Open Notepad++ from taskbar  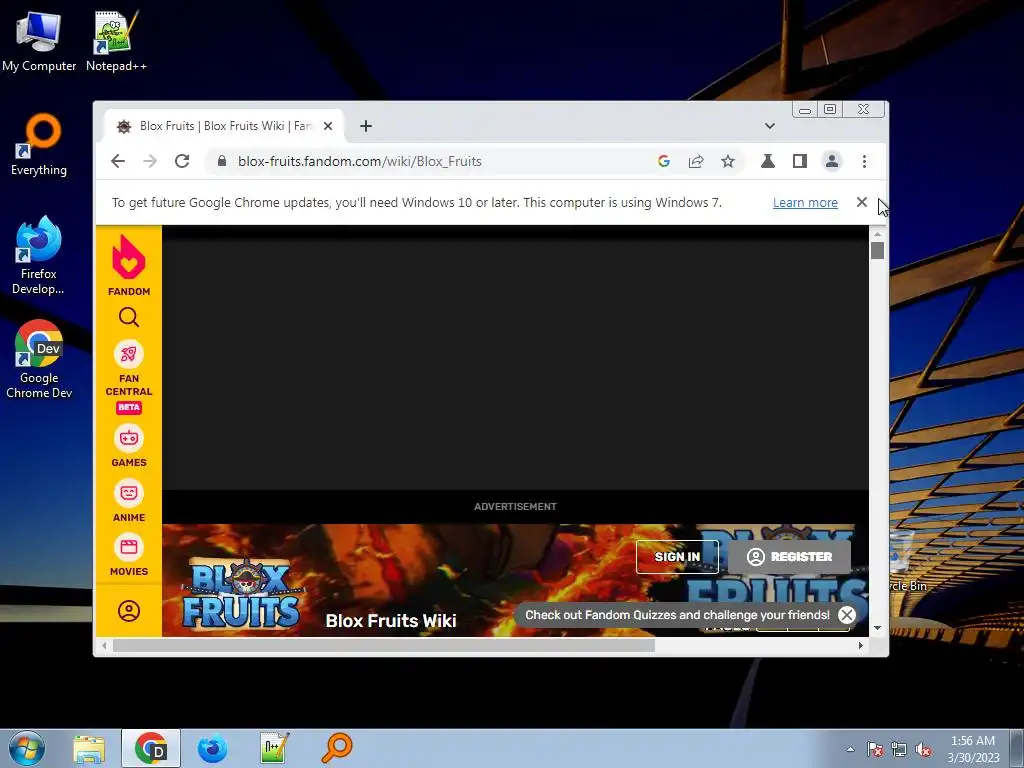pos(274,748)
